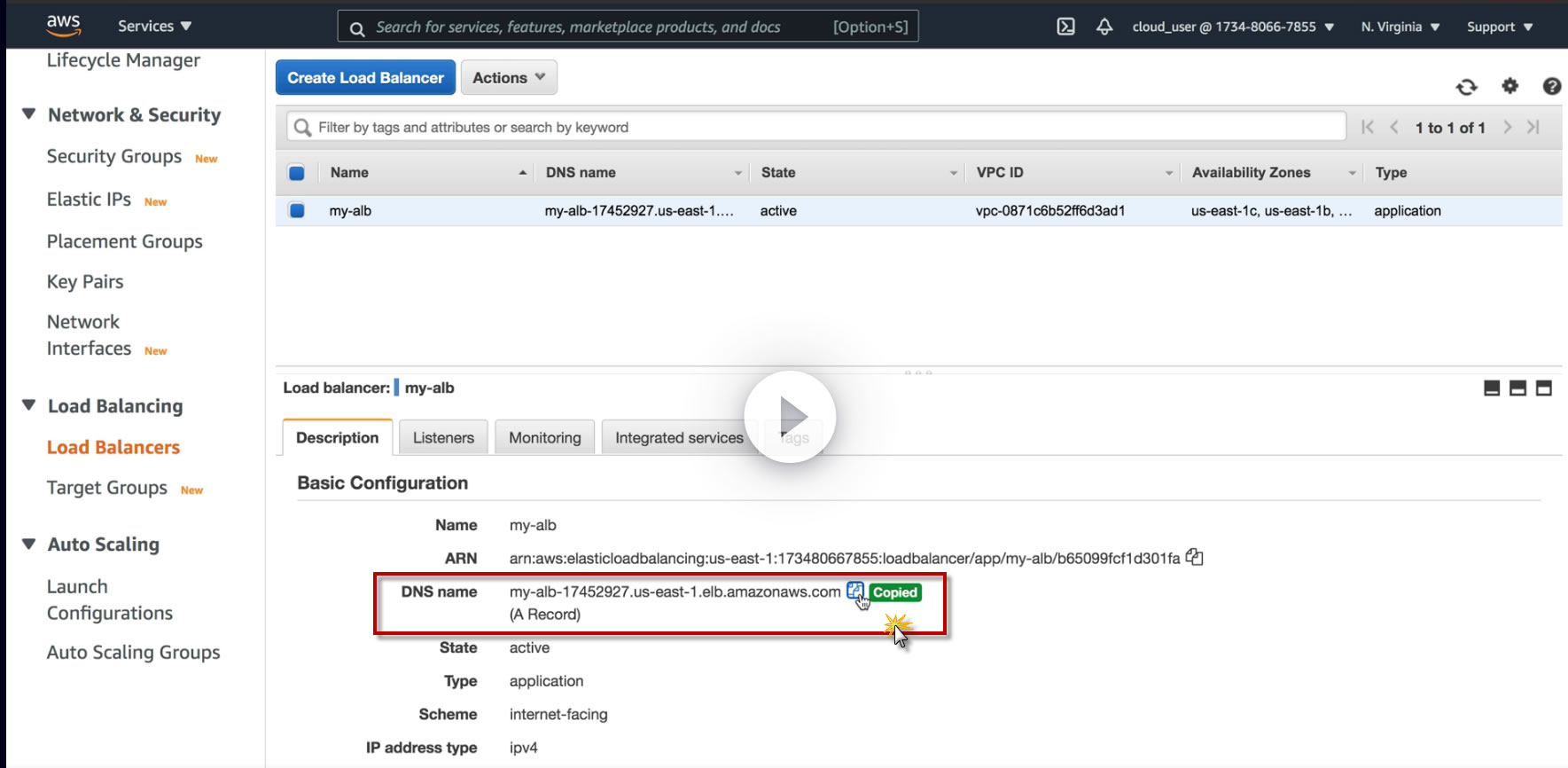Focus the AWS services search field
1568x768 pixels.
click(628, 27)
